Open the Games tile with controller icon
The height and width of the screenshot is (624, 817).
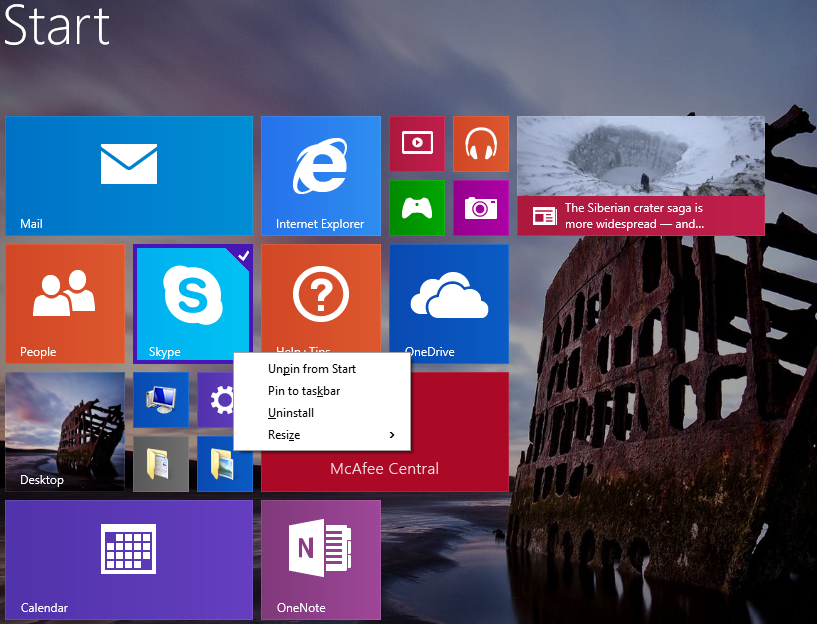click(x=417, y=208)
